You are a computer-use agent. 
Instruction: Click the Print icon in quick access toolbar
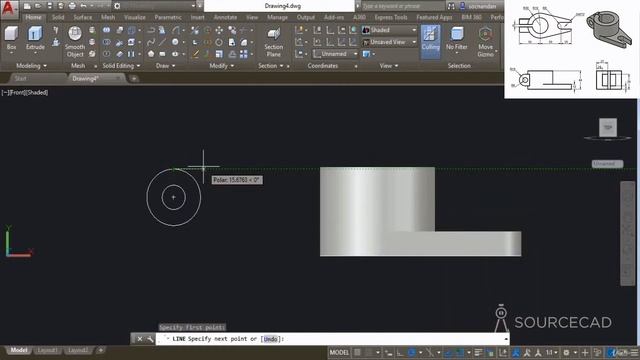click(x=72, y=6)
